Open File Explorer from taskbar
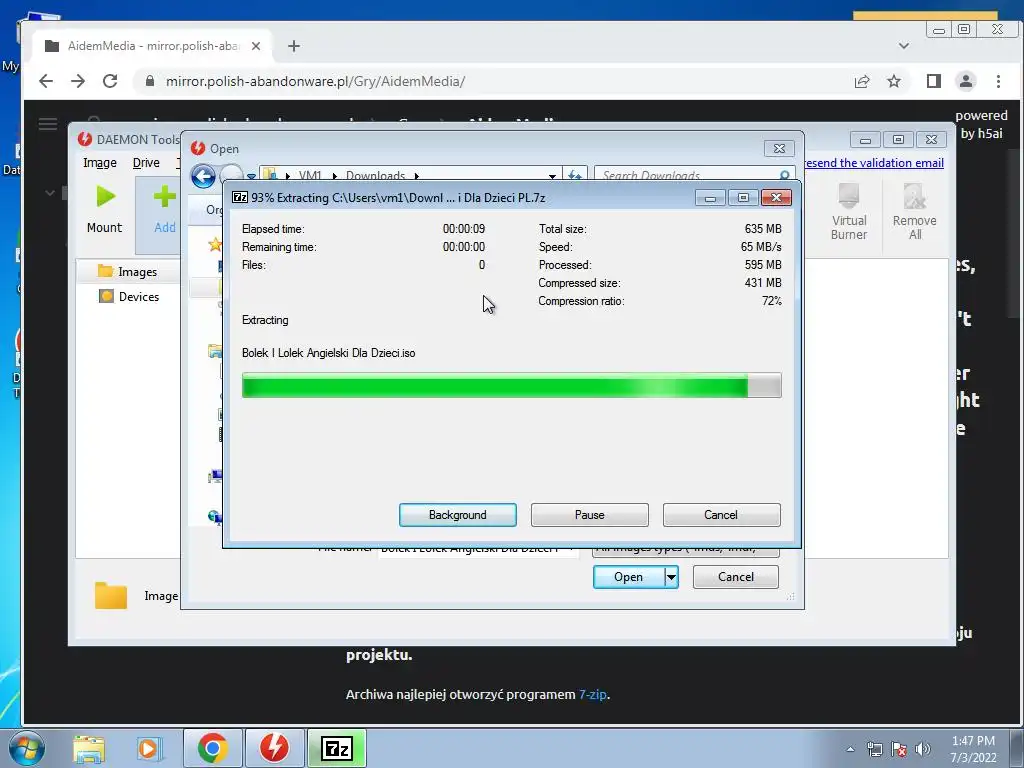Viewport: 1024px width, 768px height. click(x=89, y=748)
